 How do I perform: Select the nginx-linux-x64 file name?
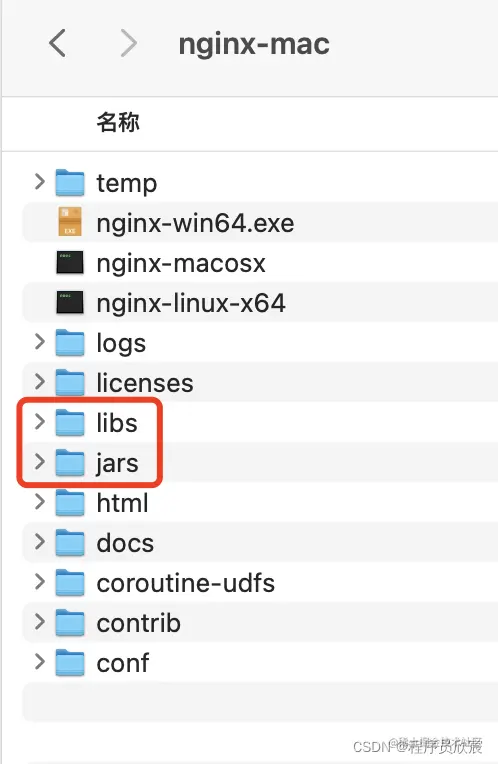[x=191, y=304]
